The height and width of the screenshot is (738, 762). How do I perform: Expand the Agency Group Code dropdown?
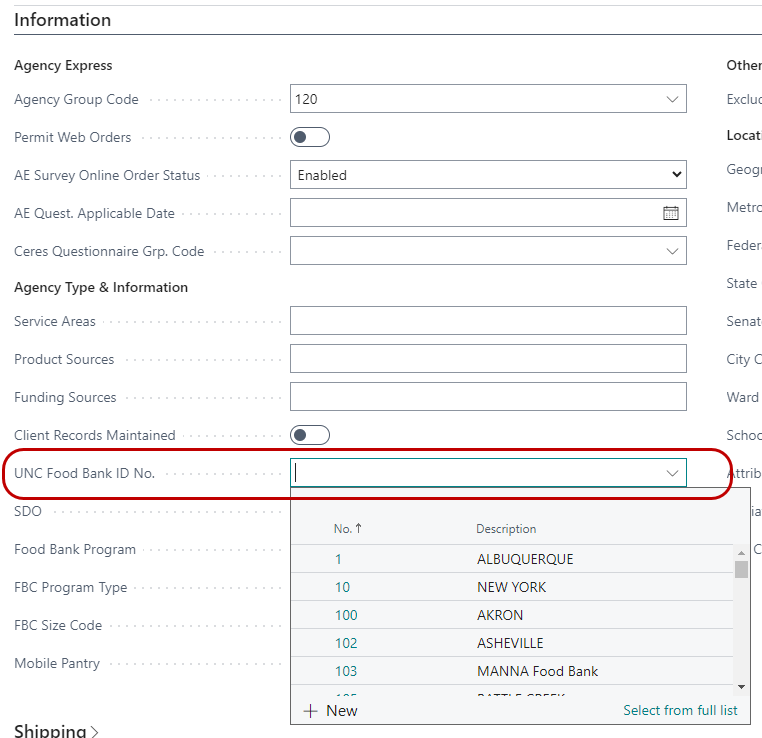click(672, 99)
